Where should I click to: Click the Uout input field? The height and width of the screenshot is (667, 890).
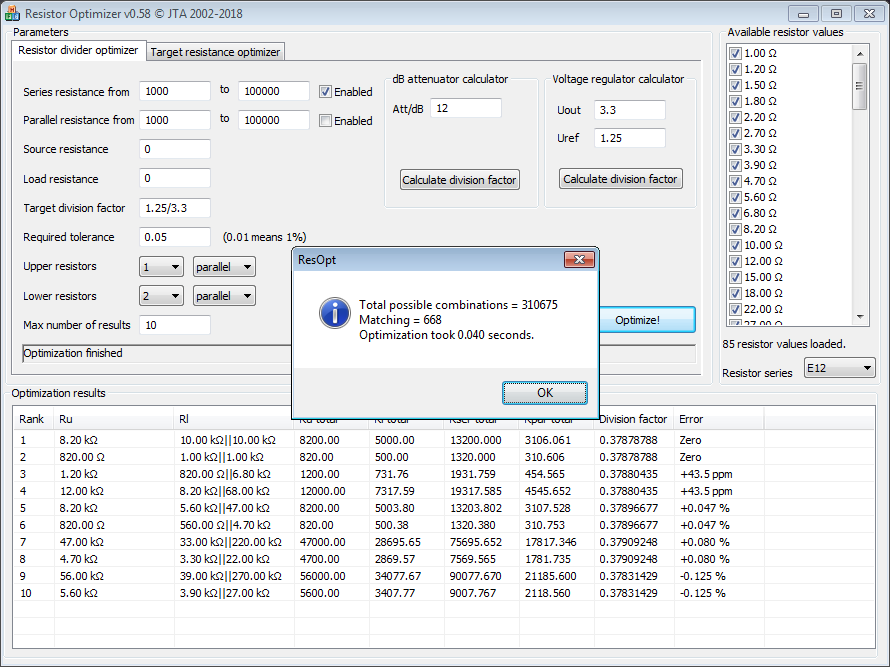pos(630,110)
